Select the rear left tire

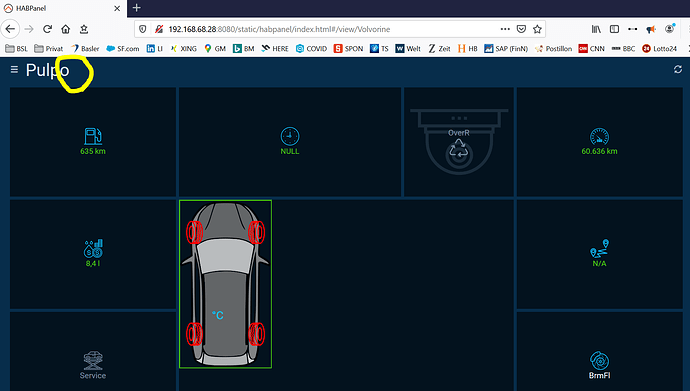click(x=194, y=334)
